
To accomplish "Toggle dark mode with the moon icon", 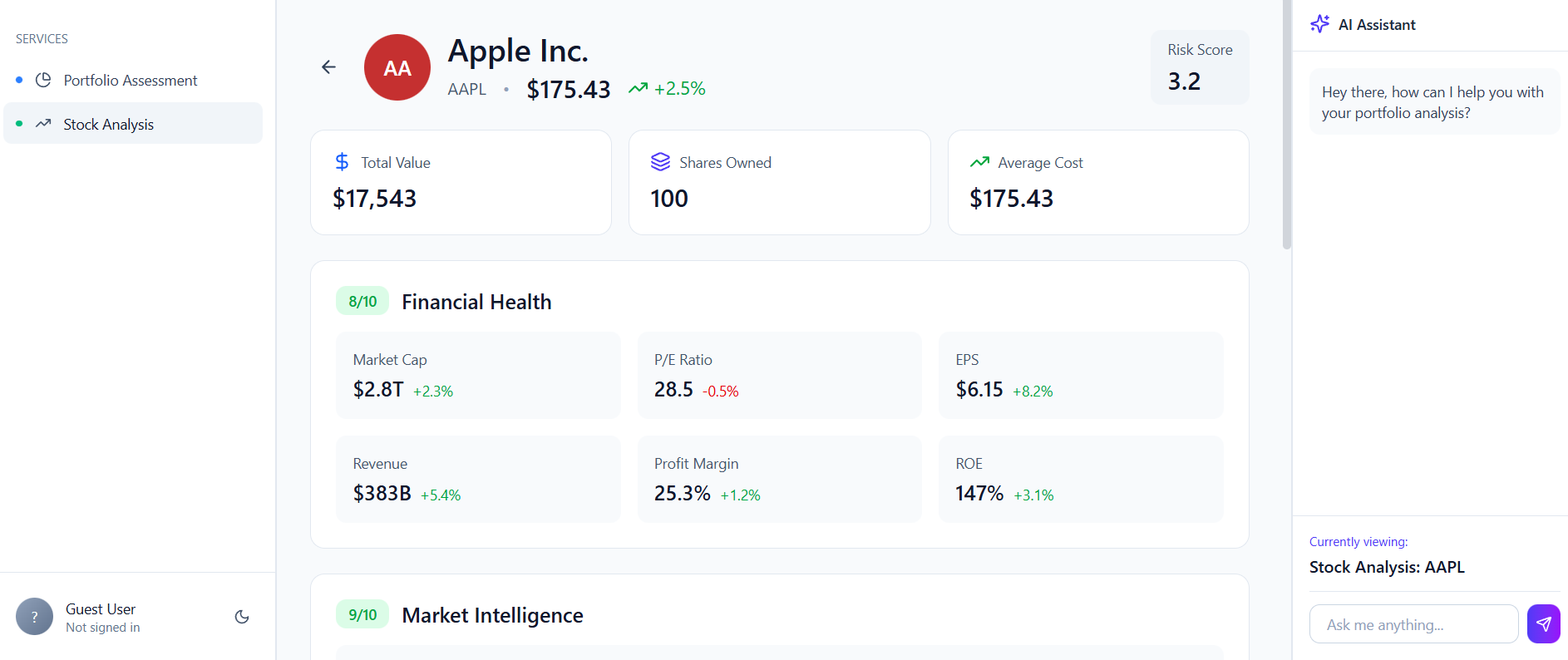I will click(x=242, y=617).
